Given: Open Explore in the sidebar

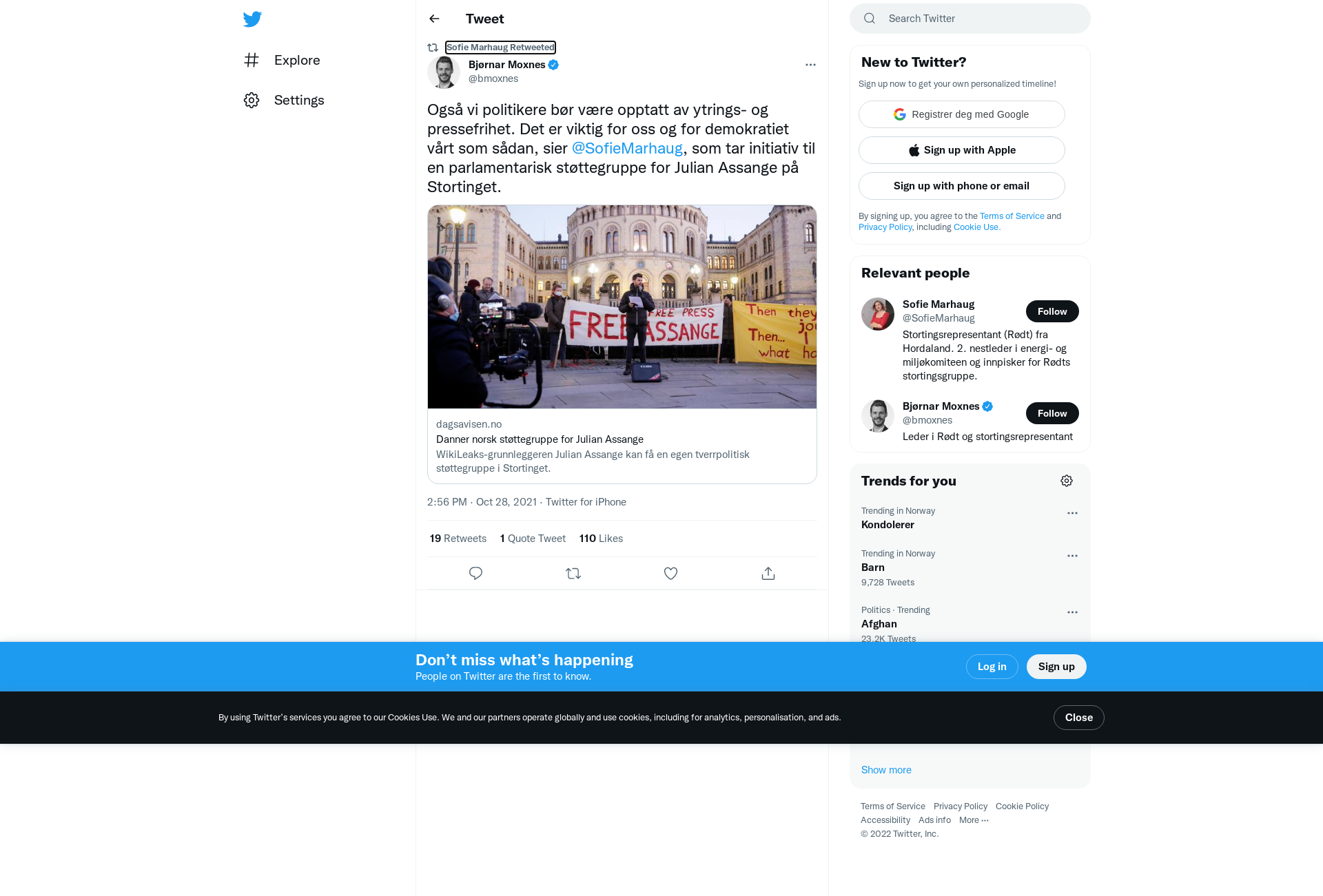Looking at the screenshot, I should [x=282, y=60].
